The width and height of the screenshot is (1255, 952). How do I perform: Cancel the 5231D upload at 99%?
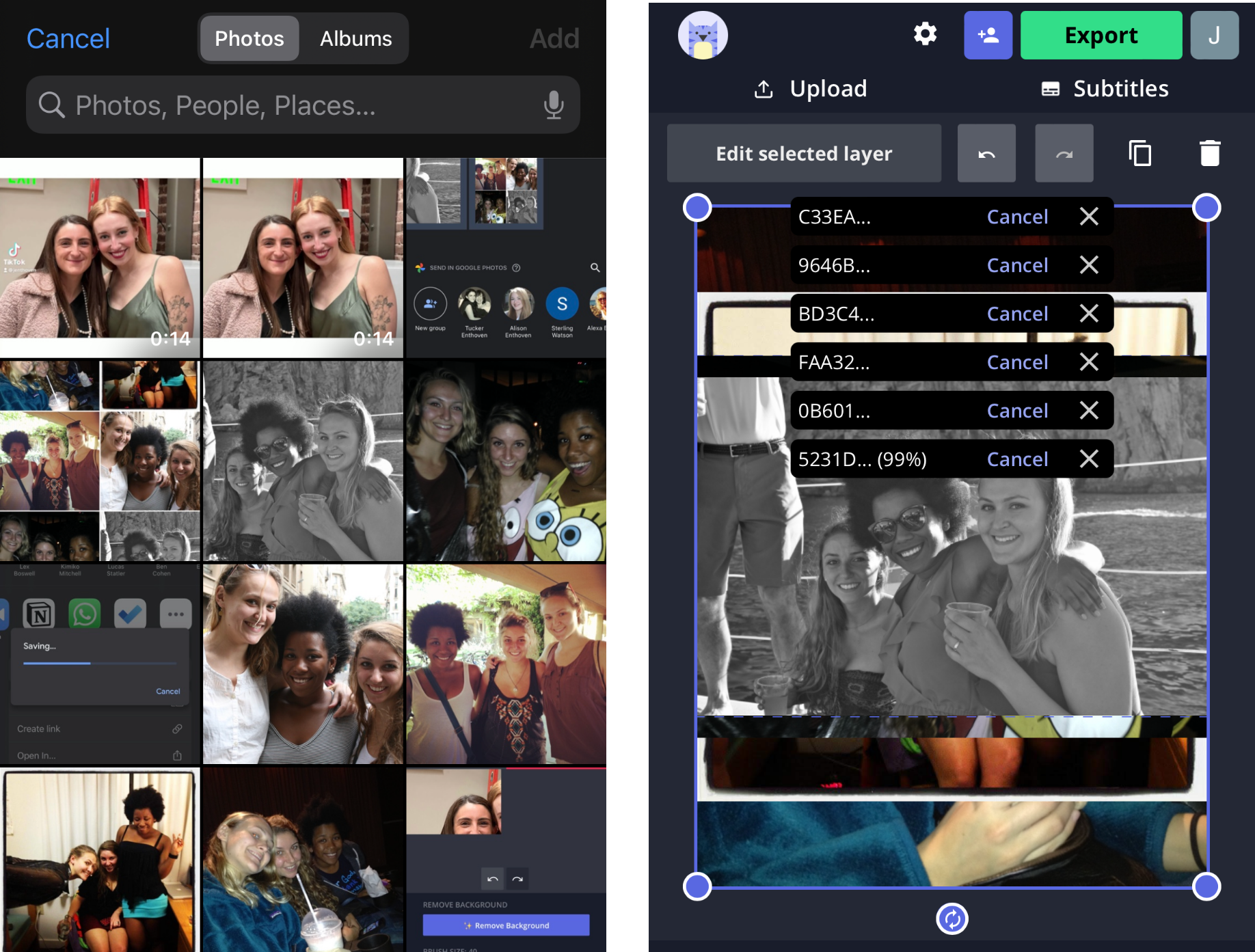tap(1017, 459)
